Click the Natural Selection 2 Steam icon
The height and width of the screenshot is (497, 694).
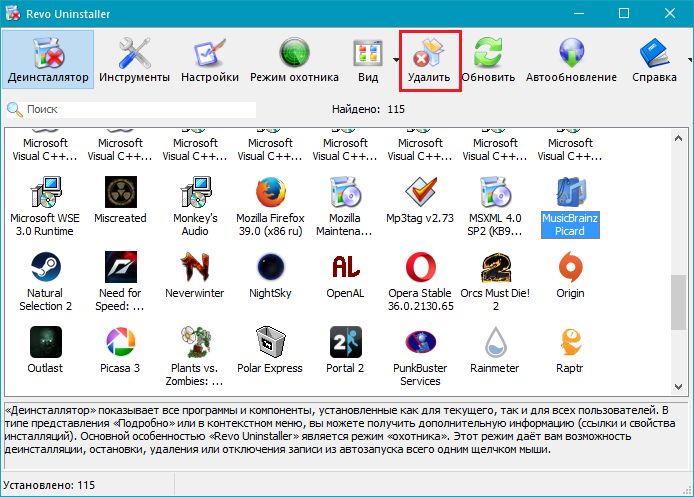45,268
